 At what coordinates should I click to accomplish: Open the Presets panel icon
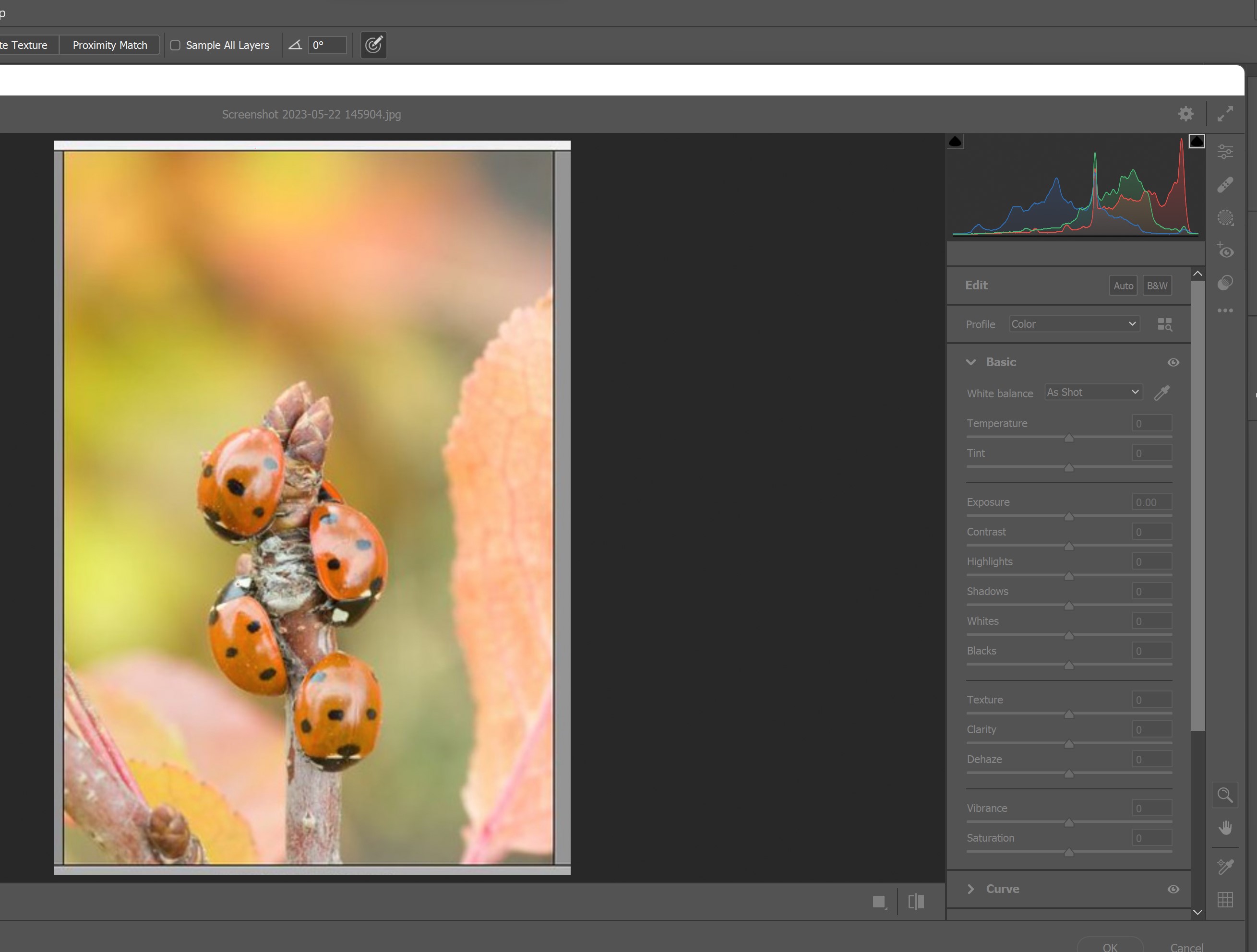point(1225,283)
